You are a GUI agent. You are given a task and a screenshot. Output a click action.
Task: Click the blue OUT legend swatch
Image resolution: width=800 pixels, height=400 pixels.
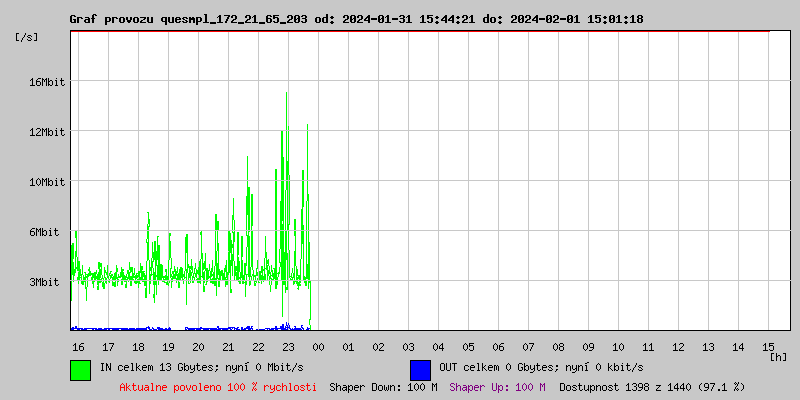coord(420,369)
